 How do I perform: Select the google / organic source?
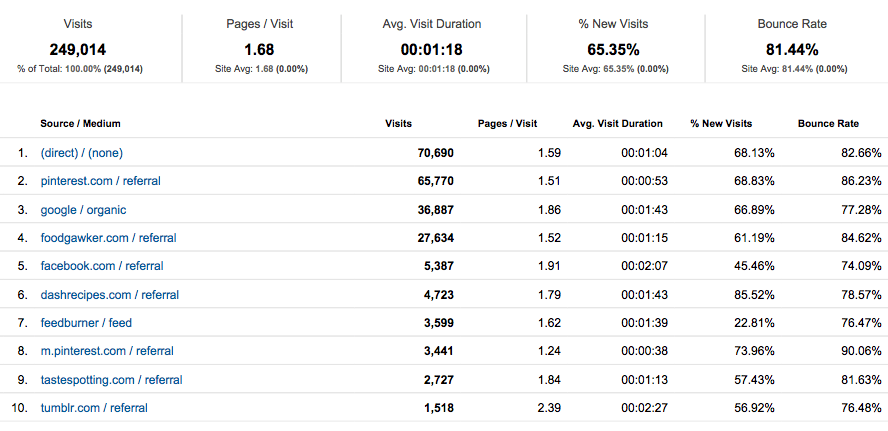(x=83, y=210)
